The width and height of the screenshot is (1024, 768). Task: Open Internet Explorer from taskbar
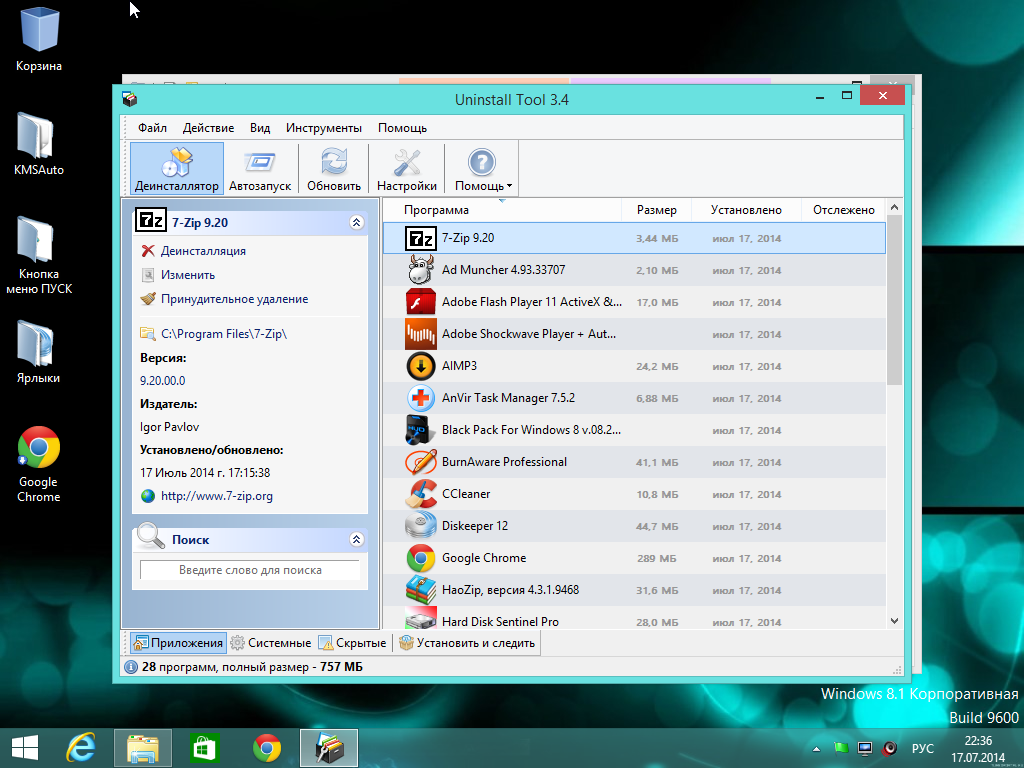81,748
